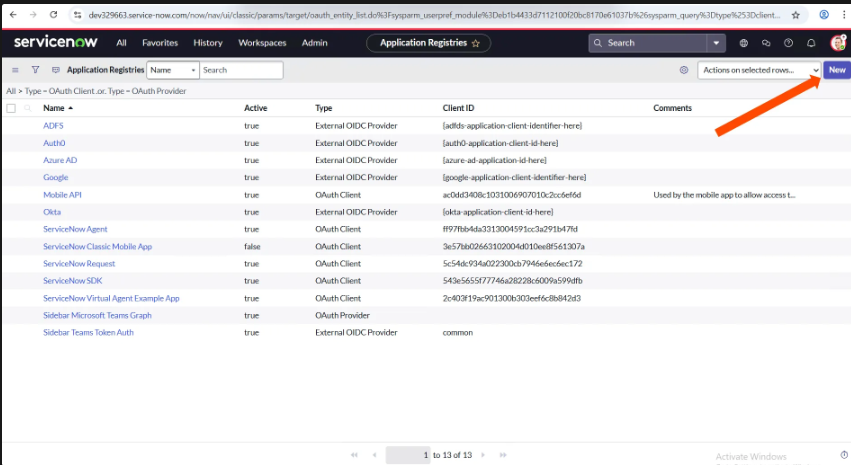Click the Type = OAuth Client breadcrumb
Image resolution: width=851 pixels, height=465 pixels.
tap(58, 91)
